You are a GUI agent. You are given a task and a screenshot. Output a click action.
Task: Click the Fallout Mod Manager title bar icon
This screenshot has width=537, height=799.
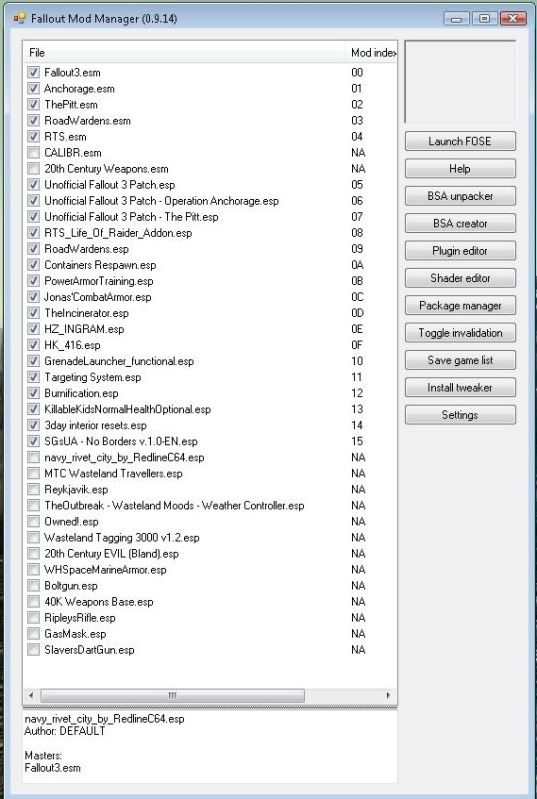click(19, 19)
